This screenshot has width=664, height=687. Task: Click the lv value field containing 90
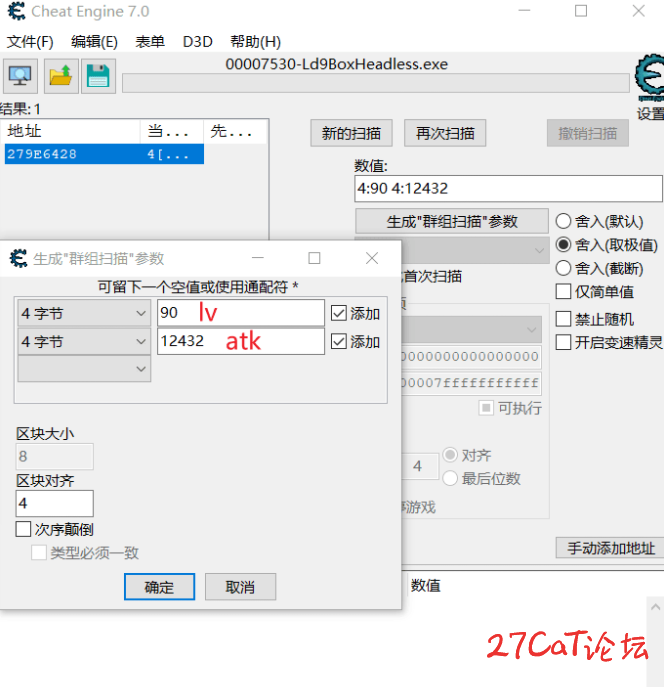[x=241, y=313]
